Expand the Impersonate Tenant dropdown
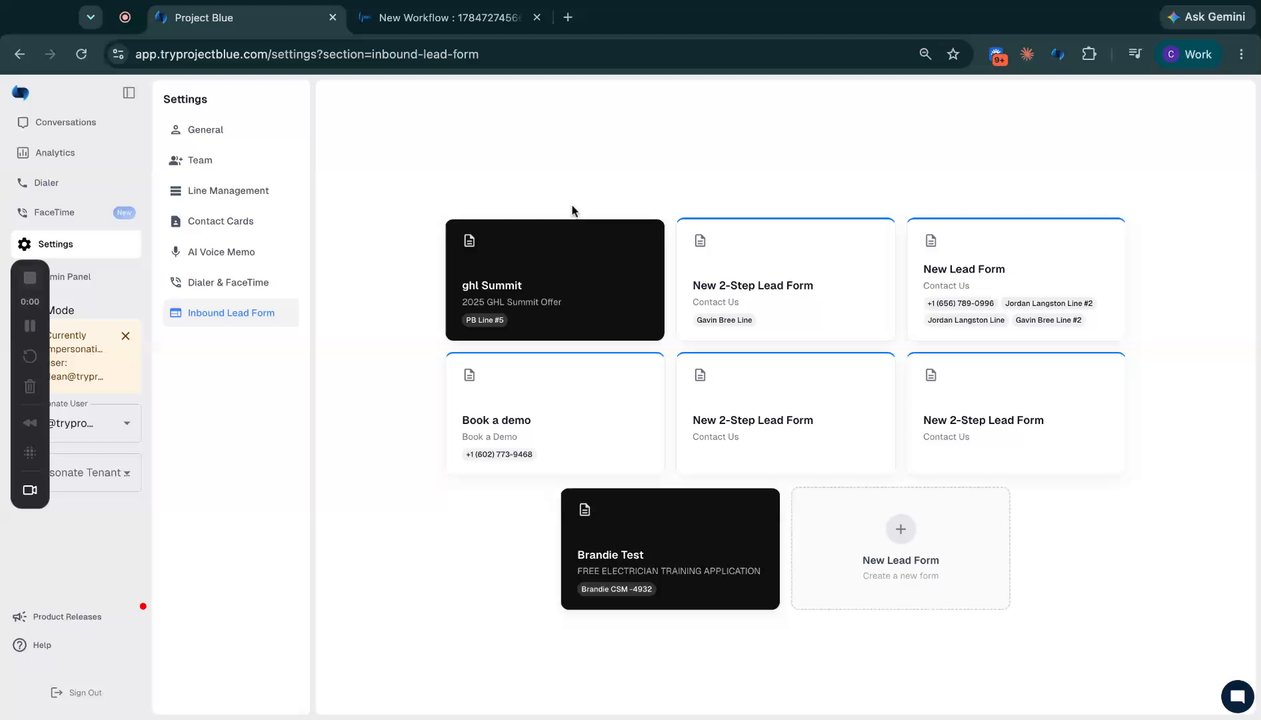 (x=127, y=473)
